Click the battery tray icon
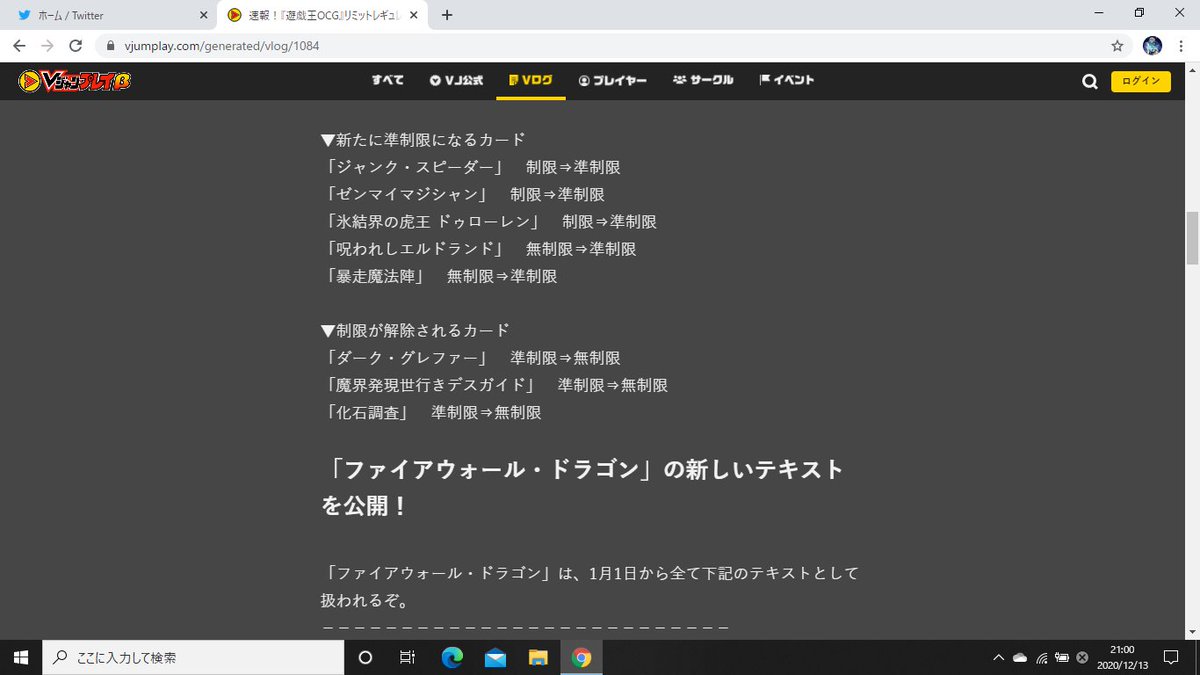This screenshot has height=675, width=1200. click(x=1061, y=657)
